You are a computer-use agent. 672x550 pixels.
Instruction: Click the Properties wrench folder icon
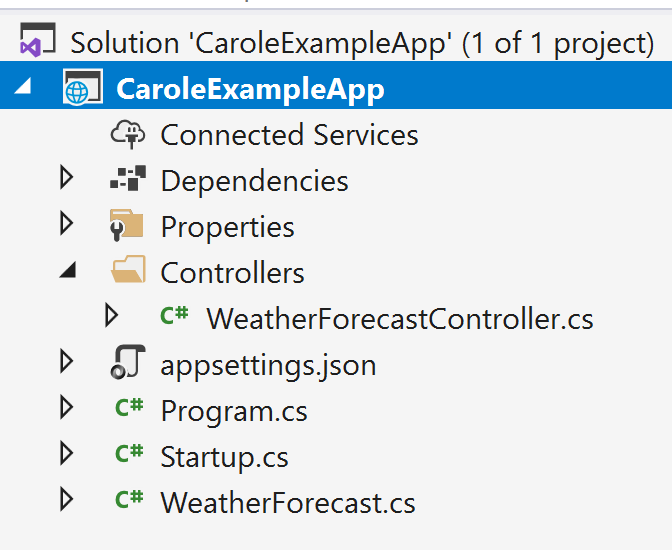click(126, 225)
